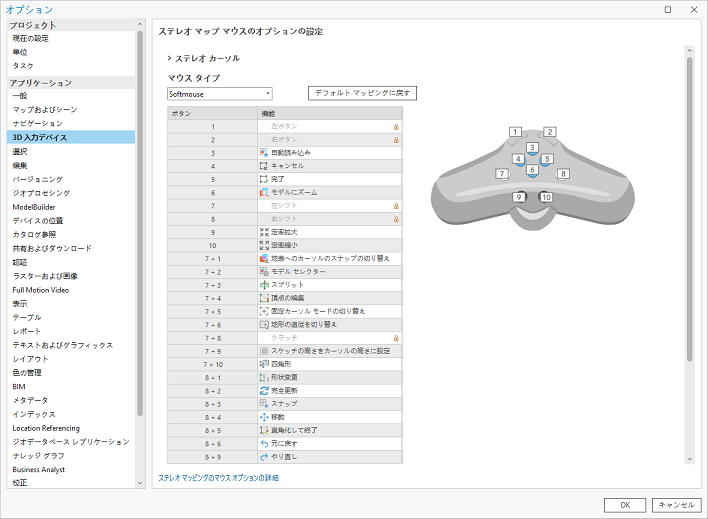Select the スプリット function icon
This screenshot has height=519, width=708.
(264, 285)
